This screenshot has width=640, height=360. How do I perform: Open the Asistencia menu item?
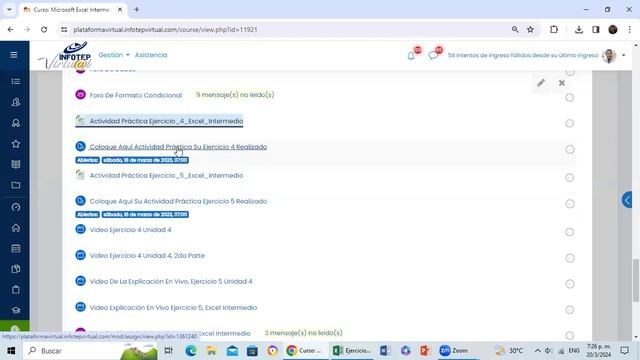151,55
